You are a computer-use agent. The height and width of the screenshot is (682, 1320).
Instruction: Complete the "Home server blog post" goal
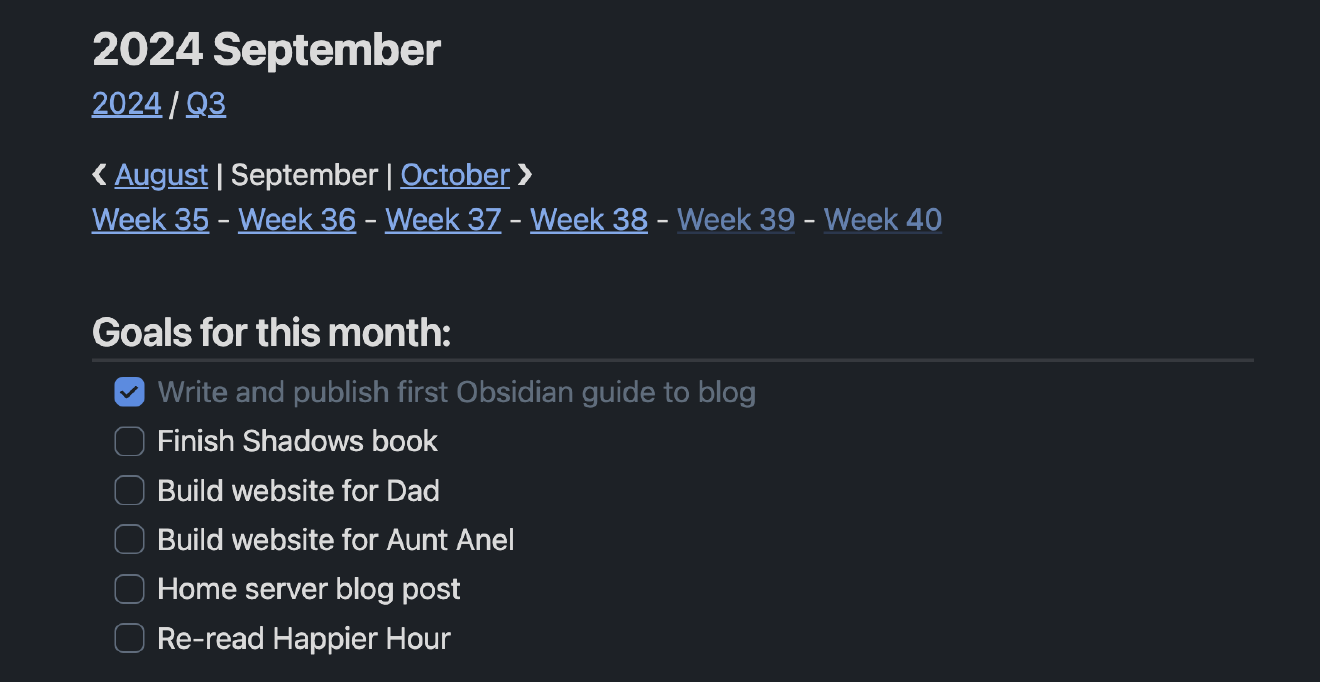coord(129,588)
